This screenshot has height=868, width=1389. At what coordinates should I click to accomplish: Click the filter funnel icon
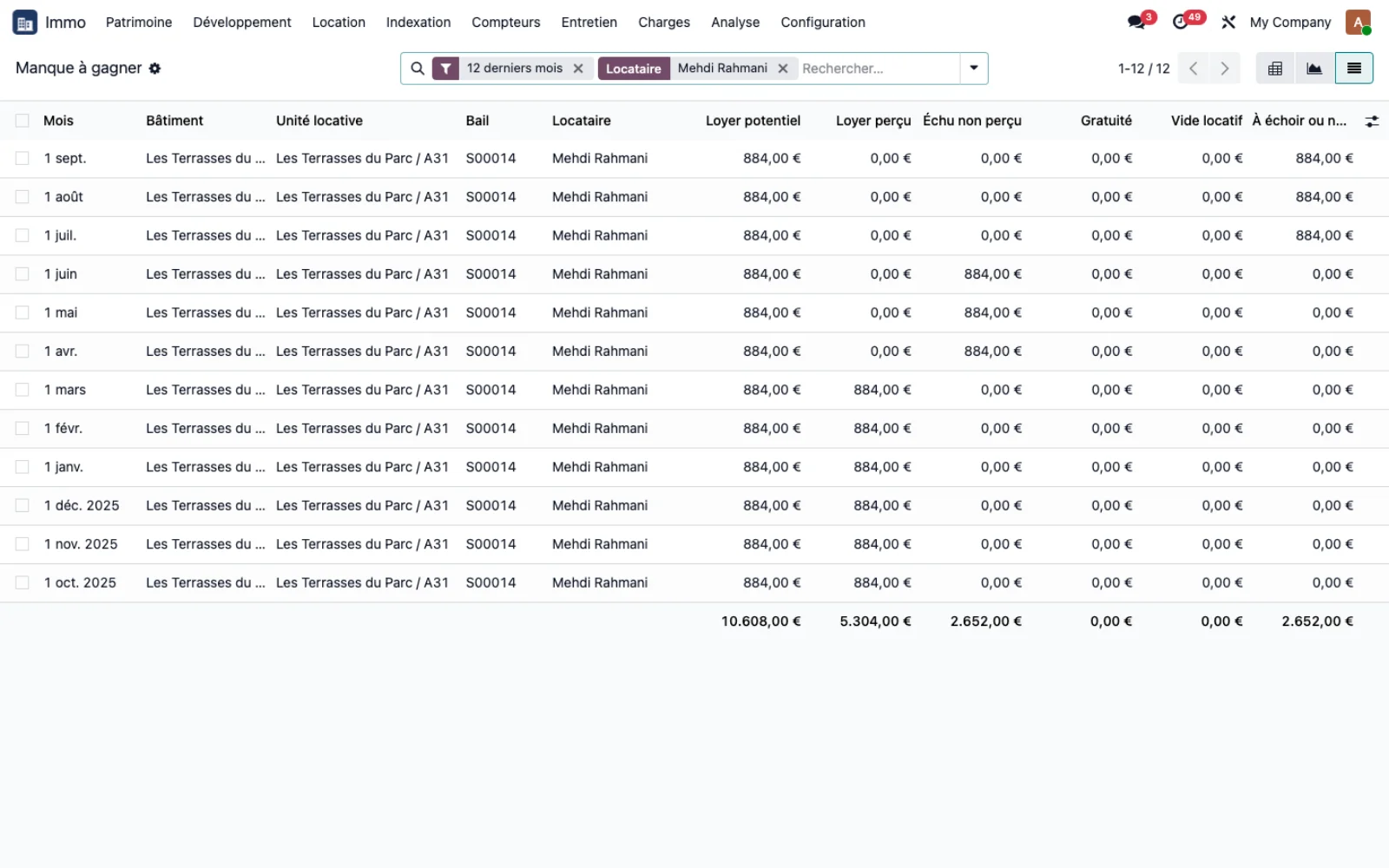(x=445, y=69)
